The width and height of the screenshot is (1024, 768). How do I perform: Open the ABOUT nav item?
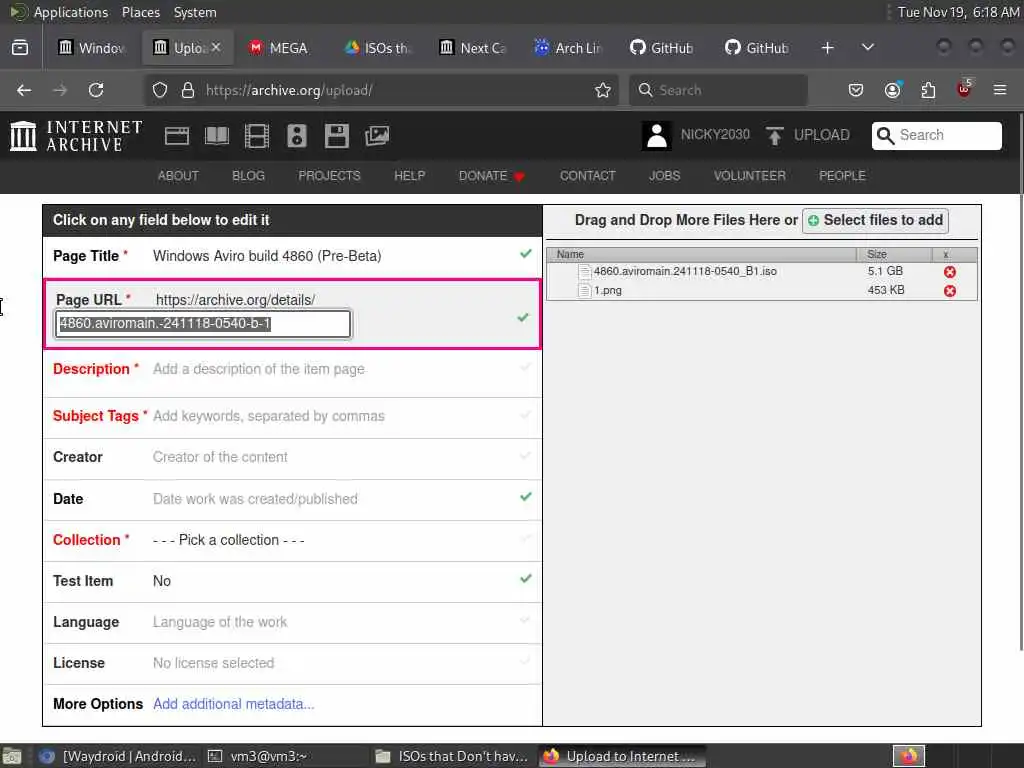pyautogui.click(x=178, y=176)
